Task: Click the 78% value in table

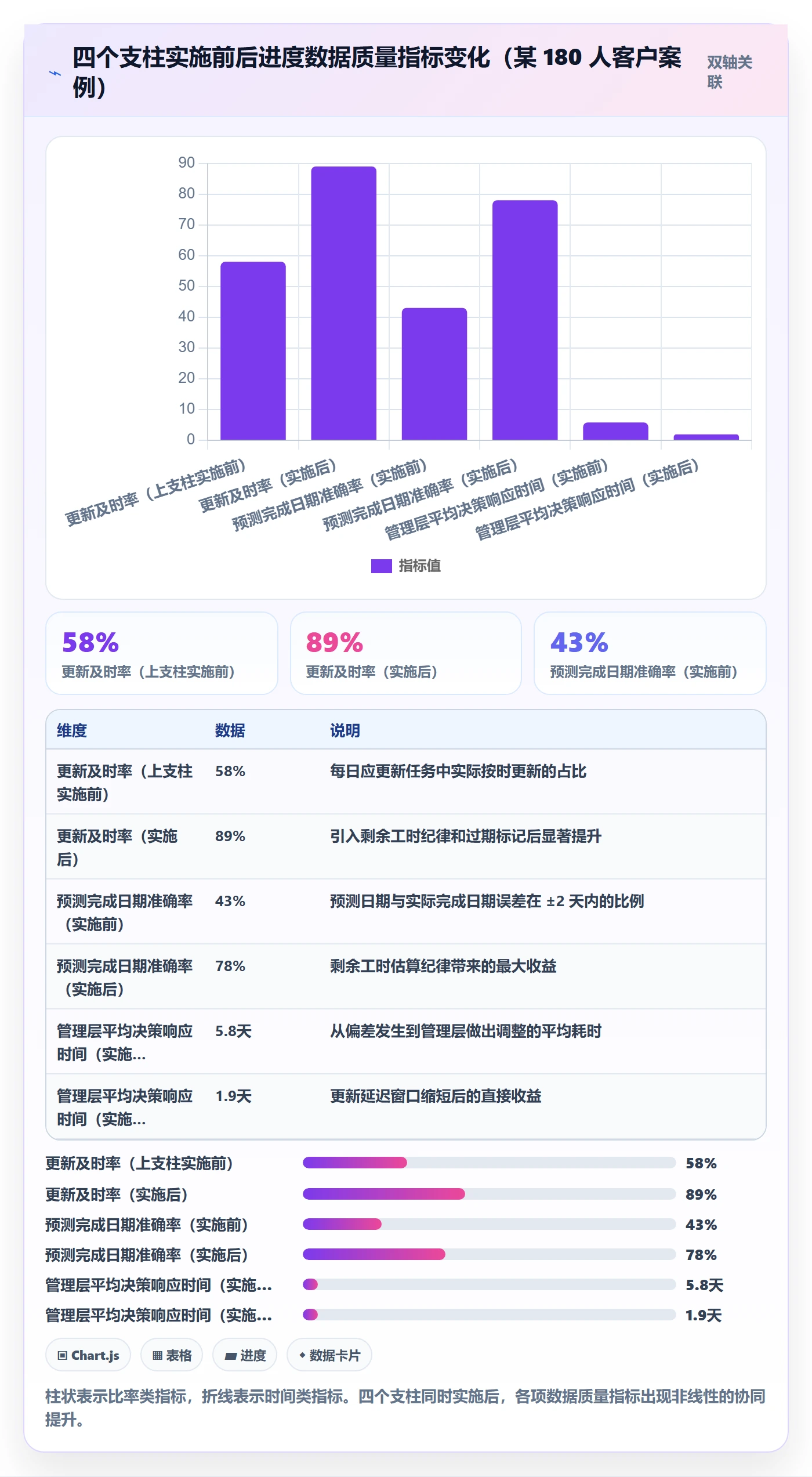Action: coord(230,966)
